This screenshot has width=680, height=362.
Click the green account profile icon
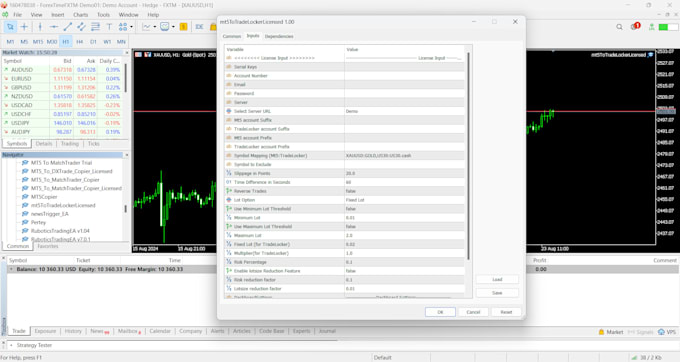(x=651, y=27)
